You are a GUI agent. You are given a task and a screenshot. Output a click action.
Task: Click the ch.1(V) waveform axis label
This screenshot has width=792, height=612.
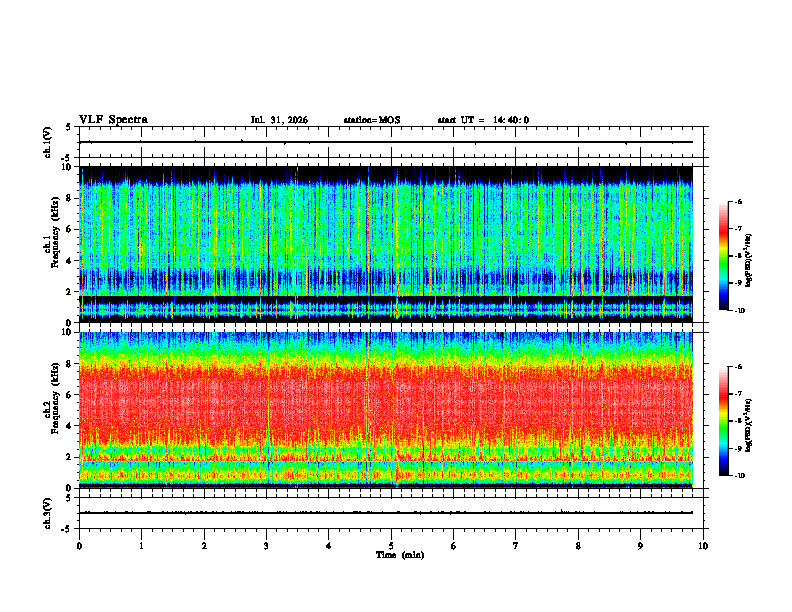pyautogui.click(x=48, y=142)
